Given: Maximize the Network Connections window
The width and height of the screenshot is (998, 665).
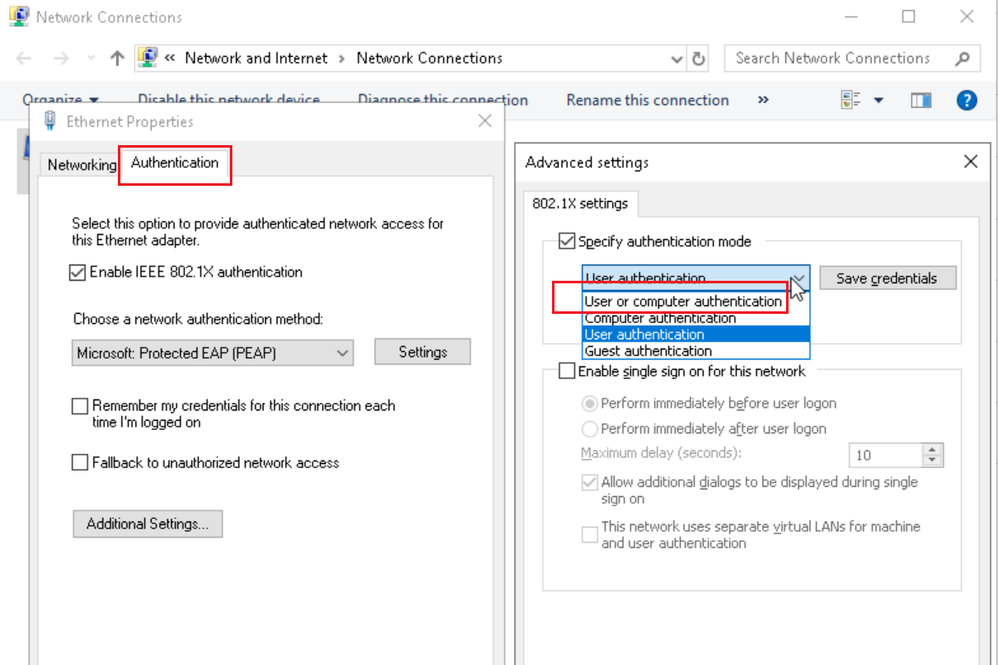Looking at the screenshot, I should pyautogui.click(x=908, y=17).
